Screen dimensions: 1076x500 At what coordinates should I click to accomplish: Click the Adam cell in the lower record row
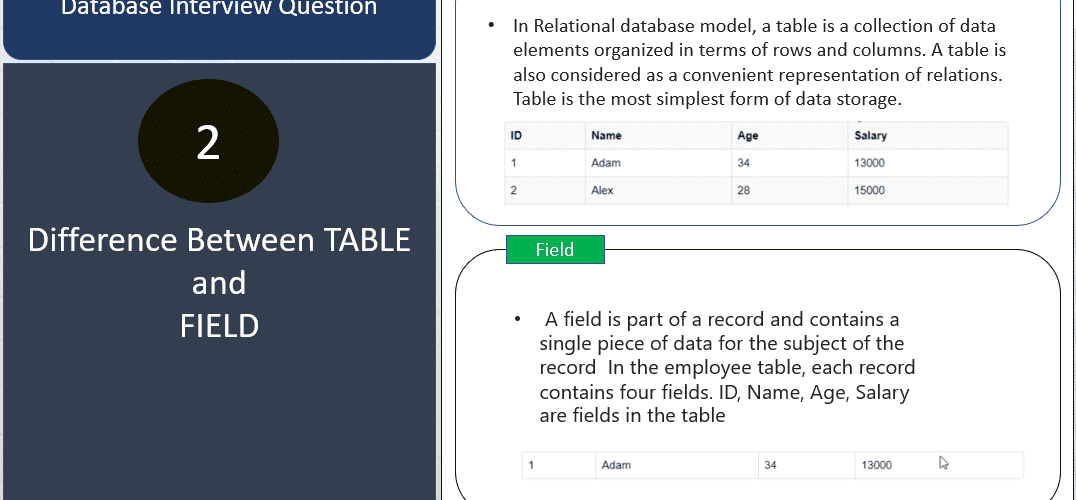677,465
